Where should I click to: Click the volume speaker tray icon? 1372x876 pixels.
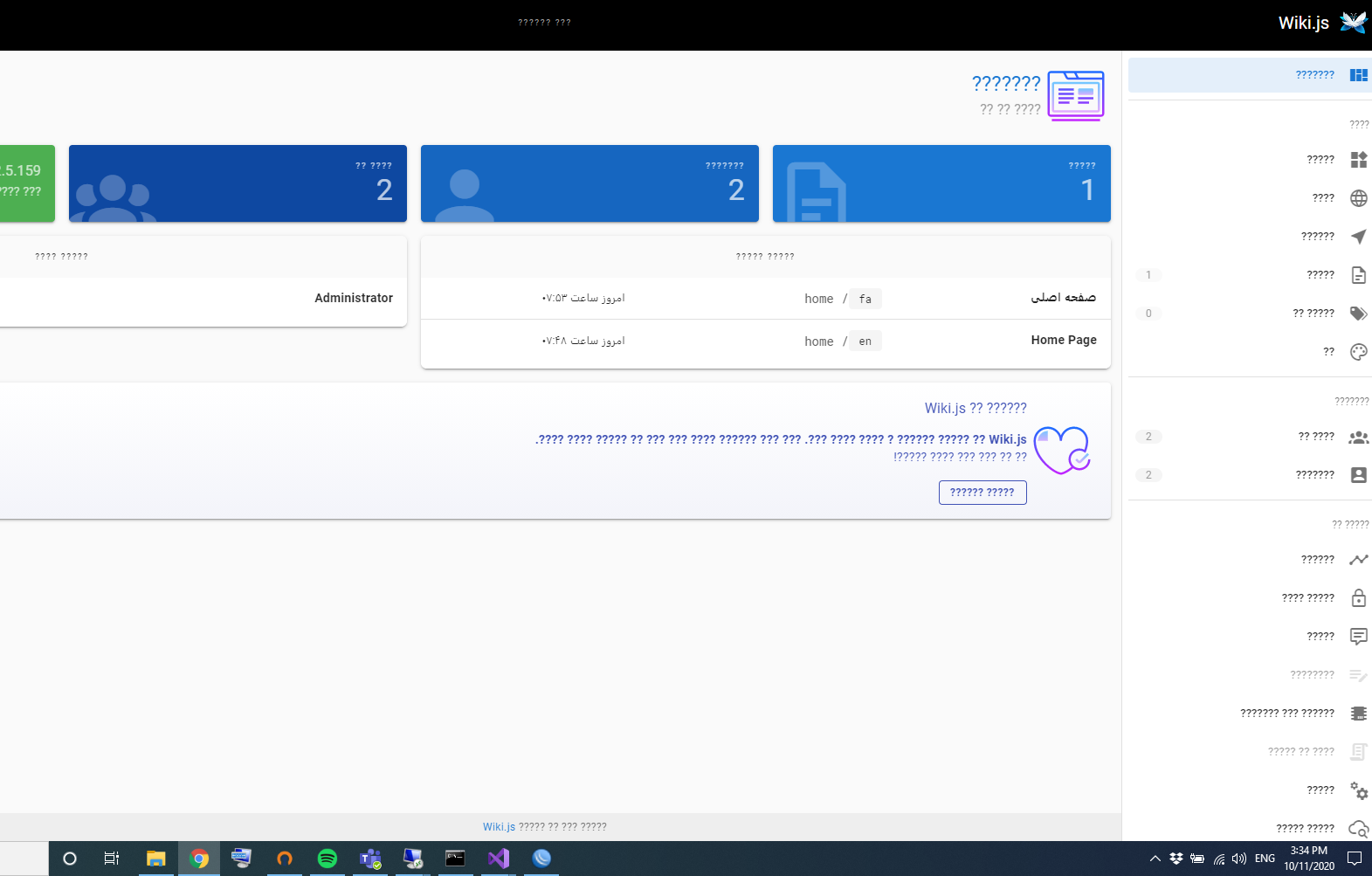click(x=1239, y=859)
